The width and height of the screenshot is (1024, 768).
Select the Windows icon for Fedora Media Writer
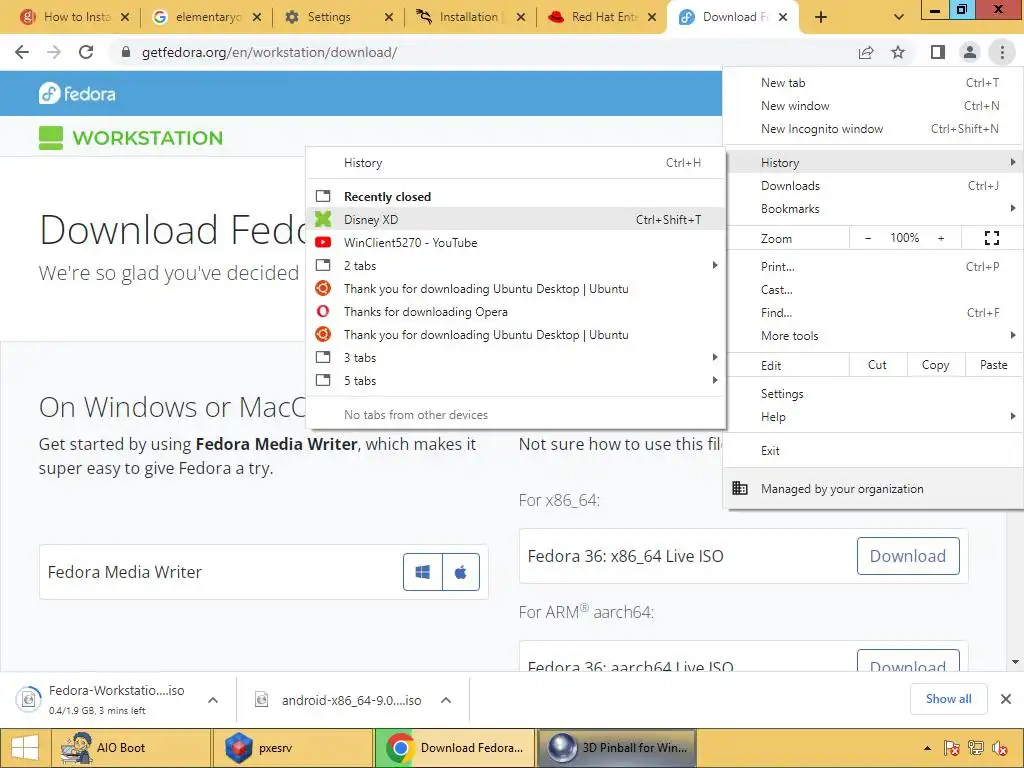[423, 572]
